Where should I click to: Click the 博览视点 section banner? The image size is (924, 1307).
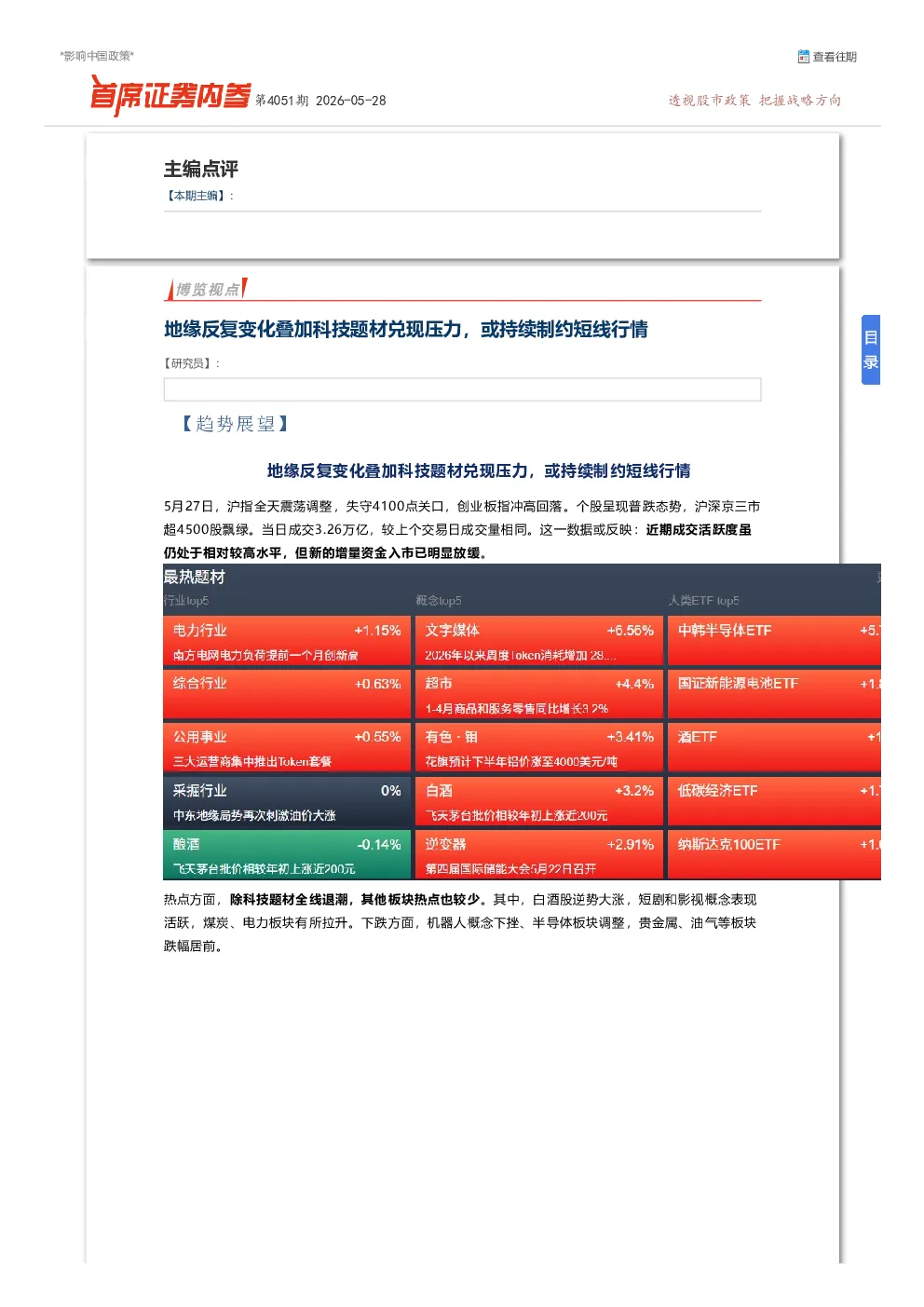[x=207, y=290]
